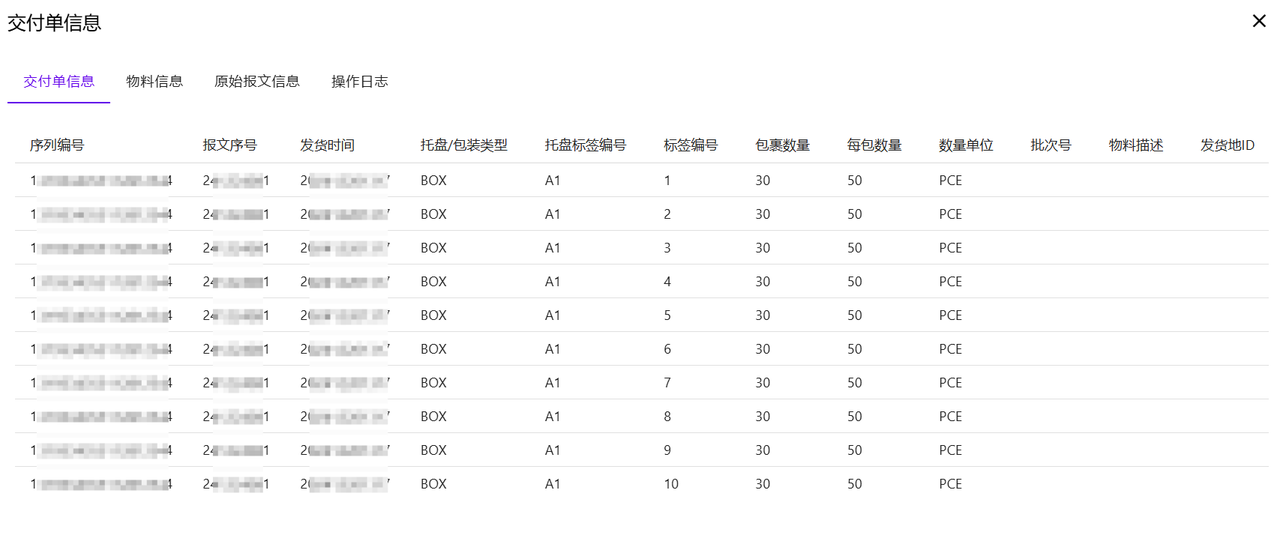Screen dimensions: 1280x547
Task: Click the 报文序号 column header
Action: 230,146
